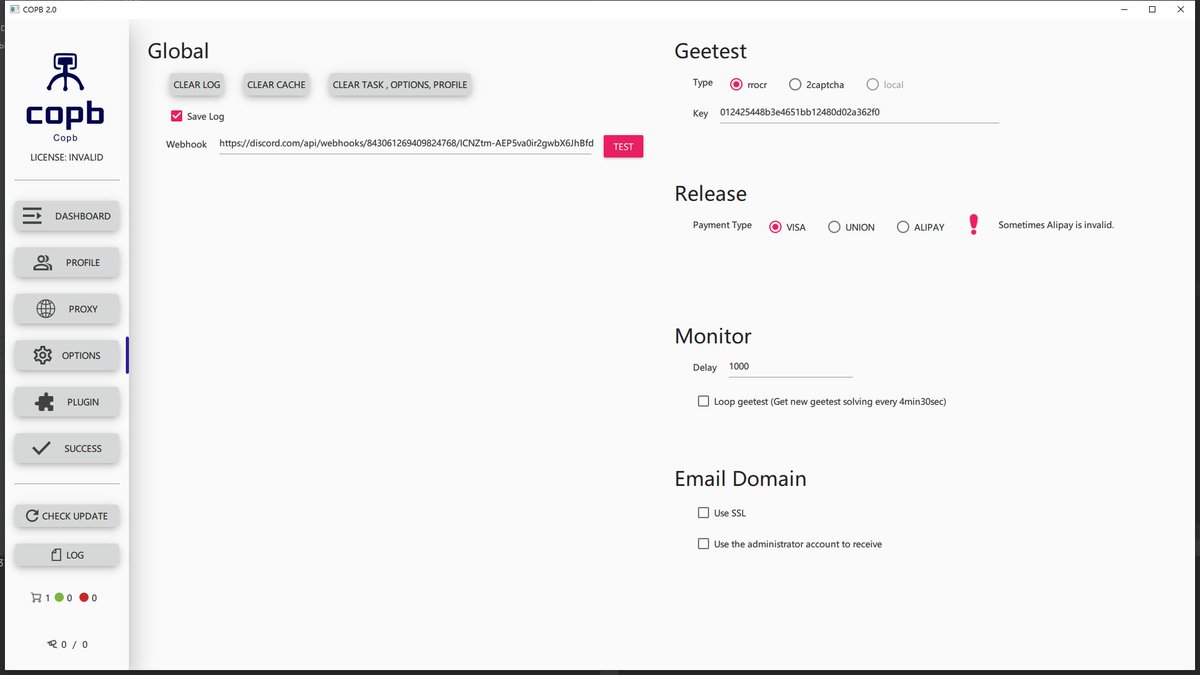Check Use the administrator account to receive

pyautogui.click(x=703, y=544)
